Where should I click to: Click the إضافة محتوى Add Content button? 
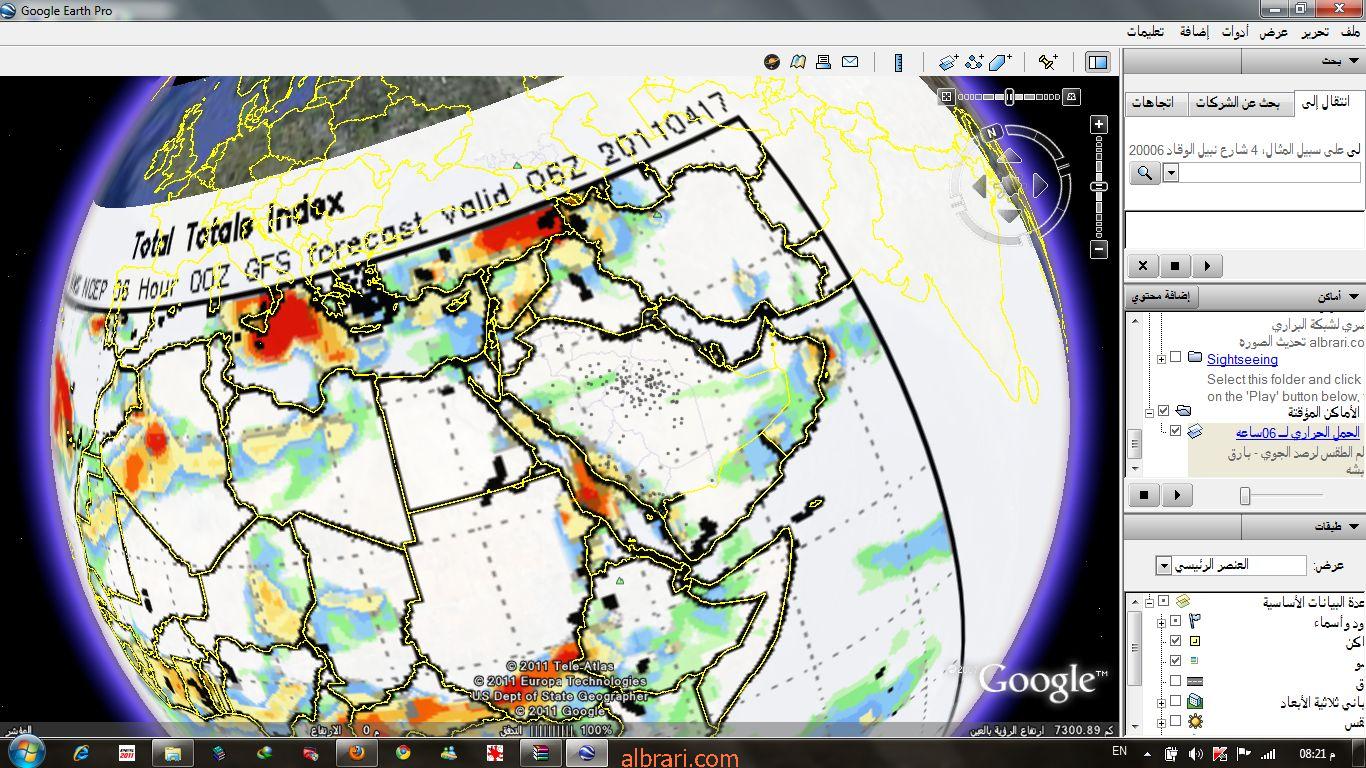click(x=1161, y=296)
